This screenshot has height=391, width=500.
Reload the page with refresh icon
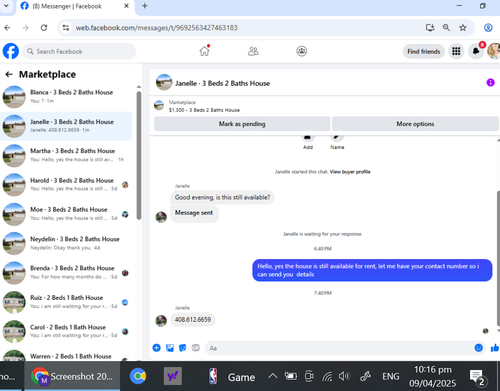[x=44, y=28]
